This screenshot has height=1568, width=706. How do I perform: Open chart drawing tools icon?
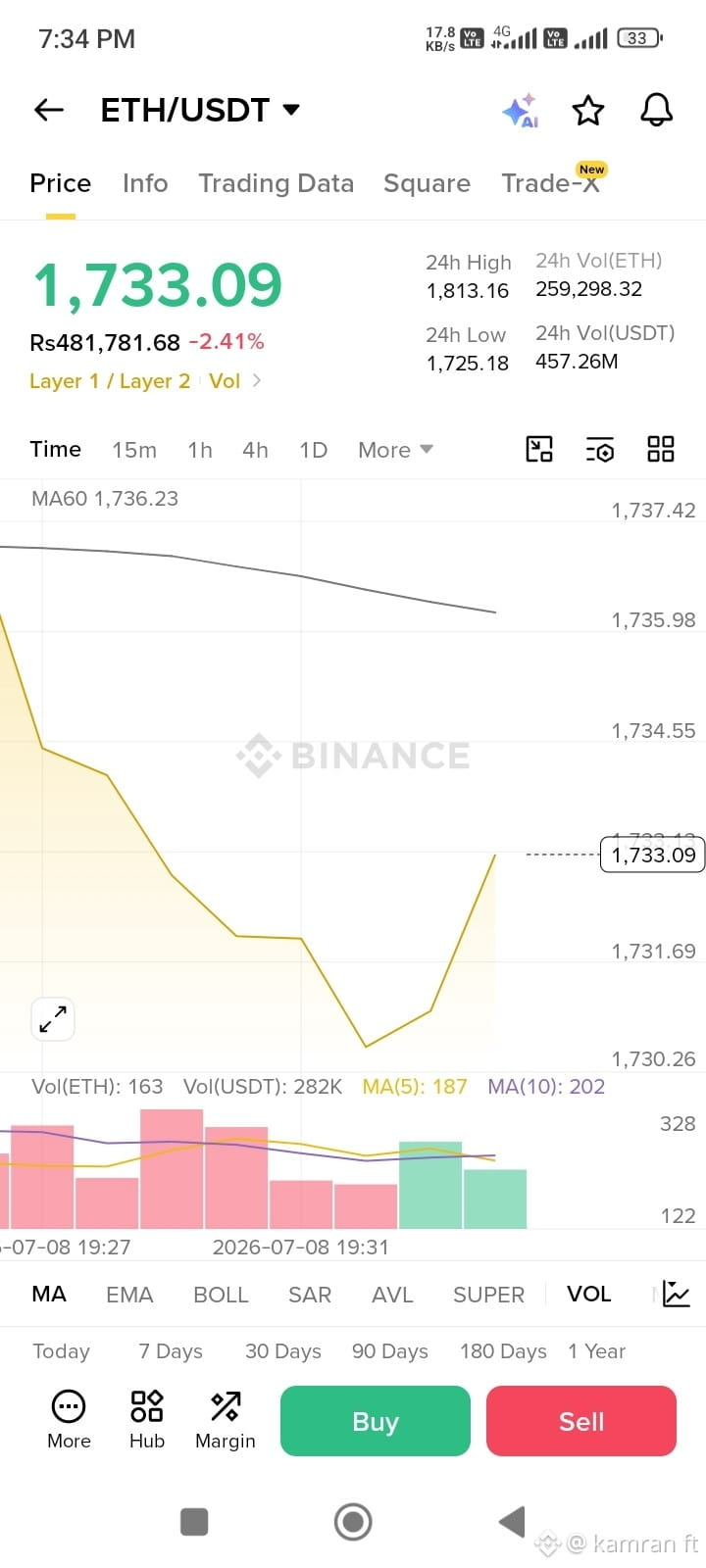pyautogui.click(x=539, y=449)
